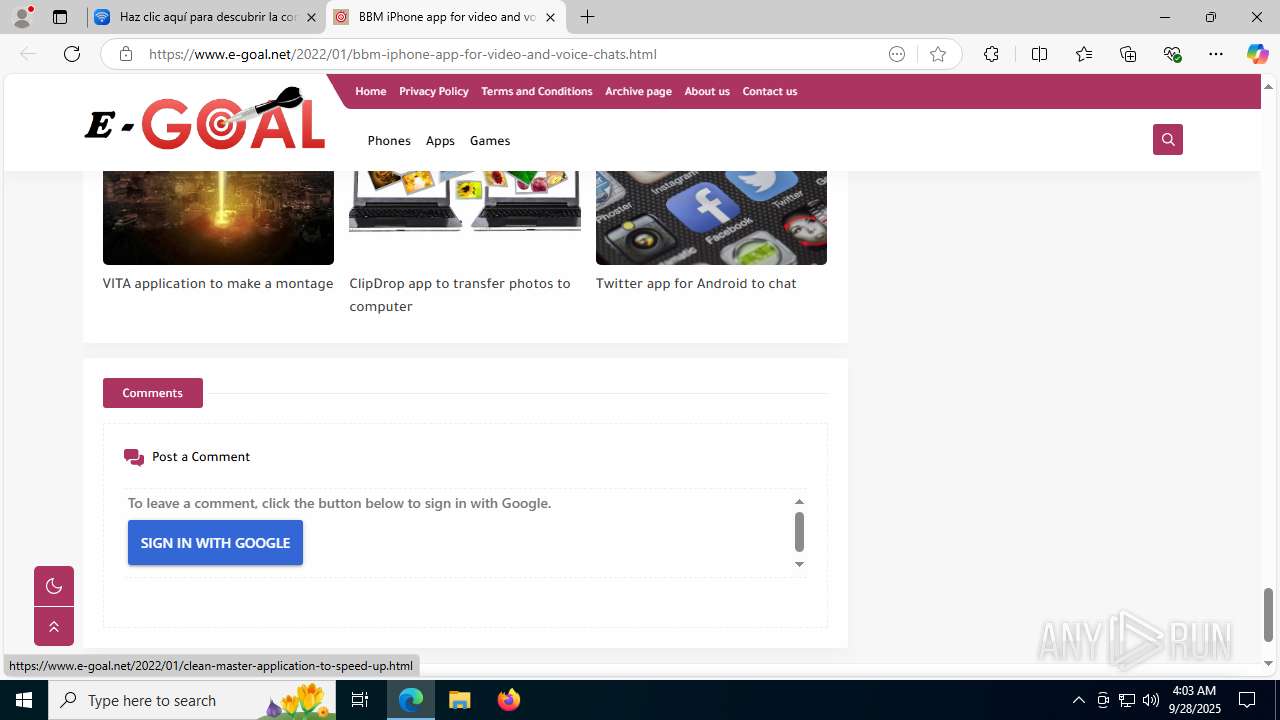1280x720 pixels.
Task: Add page to favorites star icon
Action: click(x=938, y=54)
